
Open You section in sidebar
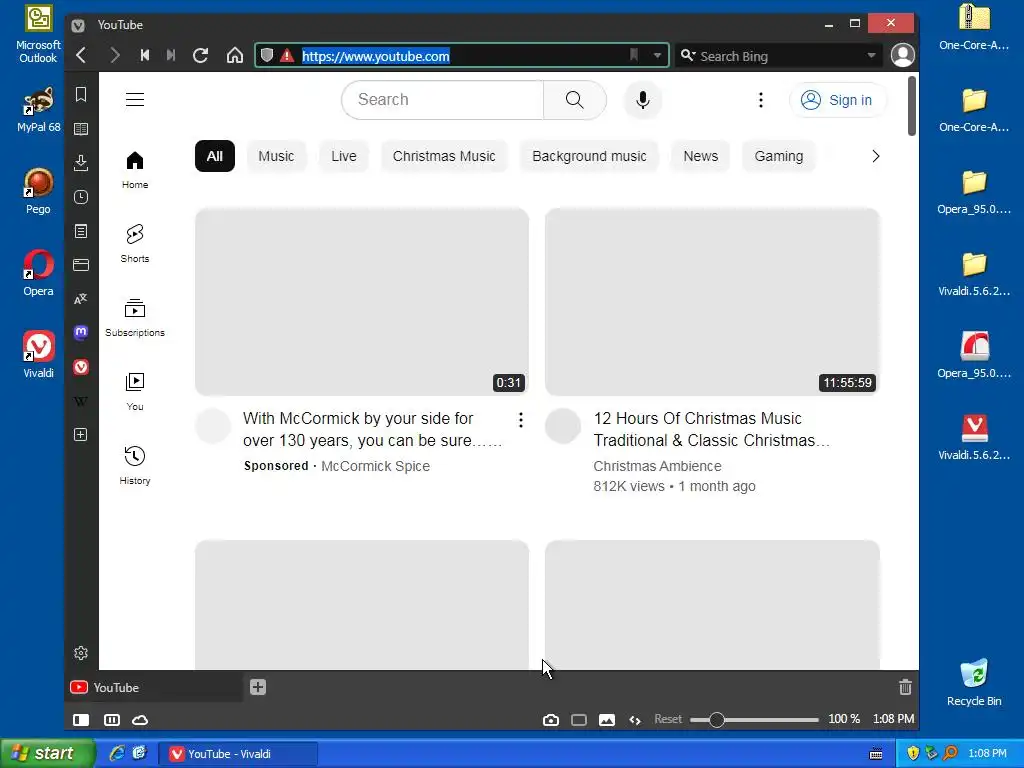pos(135,391)
